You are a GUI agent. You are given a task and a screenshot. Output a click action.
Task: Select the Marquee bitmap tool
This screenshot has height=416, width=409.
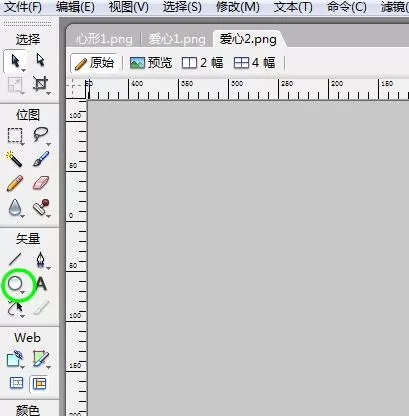15,136
